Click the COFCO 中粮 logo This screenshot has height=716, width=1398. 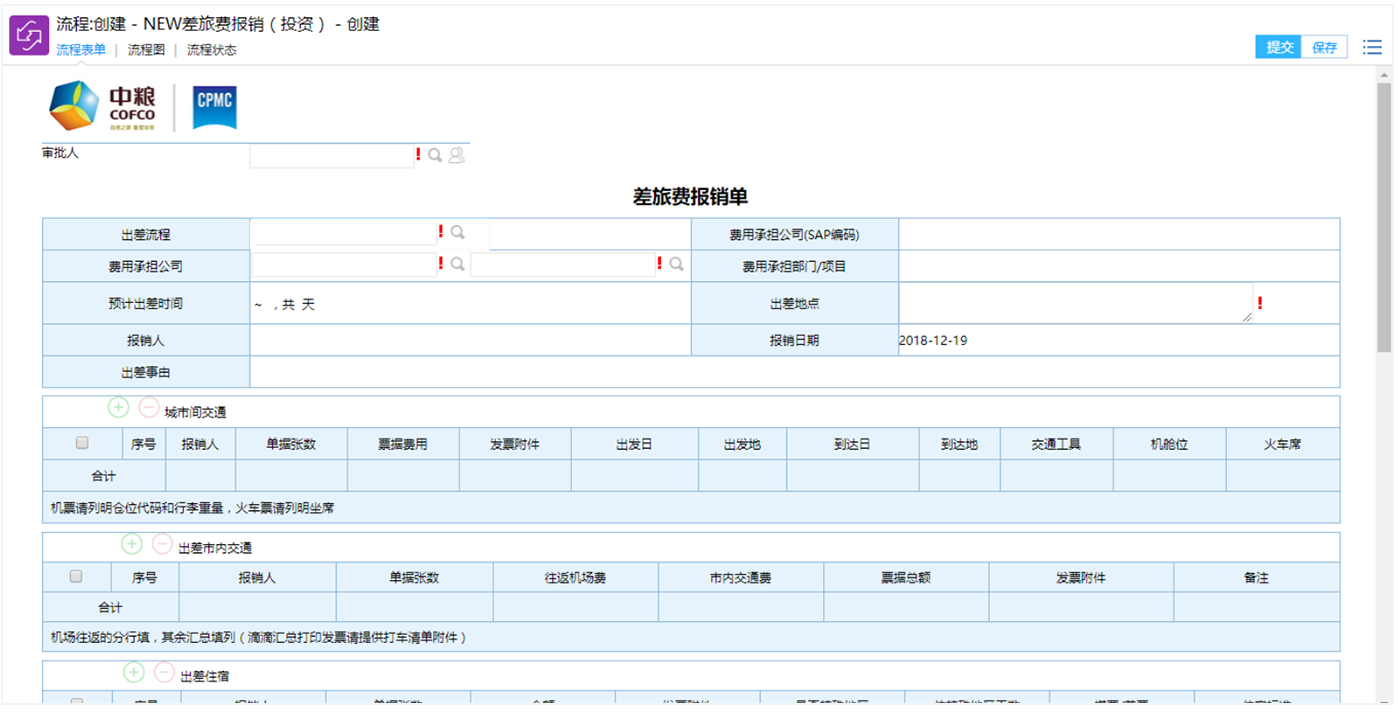click(x=103, y=107)
